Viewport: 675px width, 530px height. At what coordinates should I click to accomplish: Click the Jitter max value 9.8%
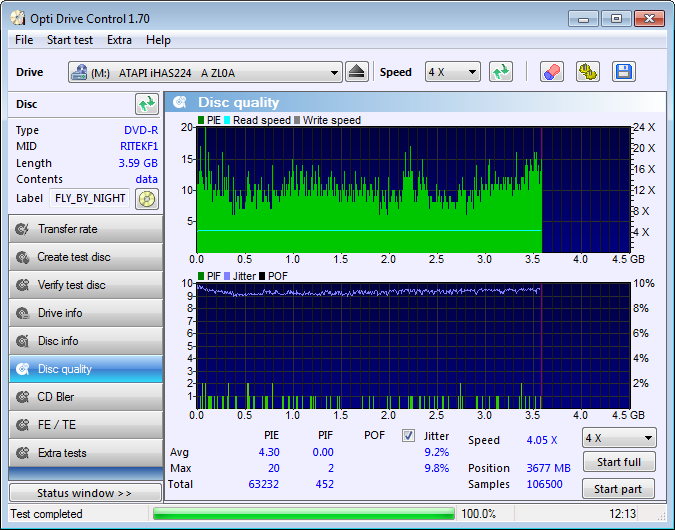click(437, 468)
